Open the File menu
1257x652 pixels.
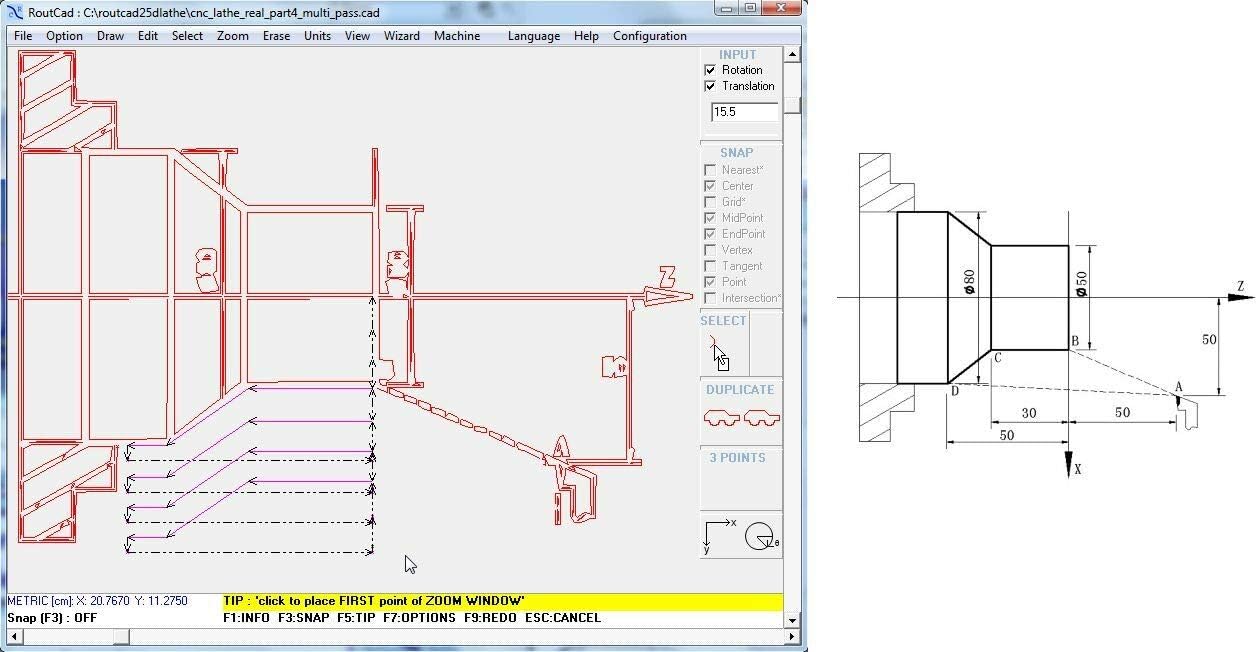tap(23, 36)
